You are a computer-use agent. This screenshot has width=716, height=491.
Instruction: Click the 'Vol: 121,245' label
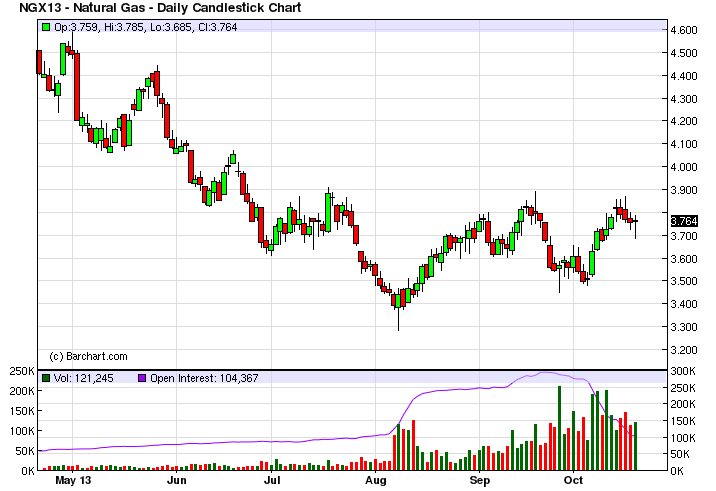(84, 378)
